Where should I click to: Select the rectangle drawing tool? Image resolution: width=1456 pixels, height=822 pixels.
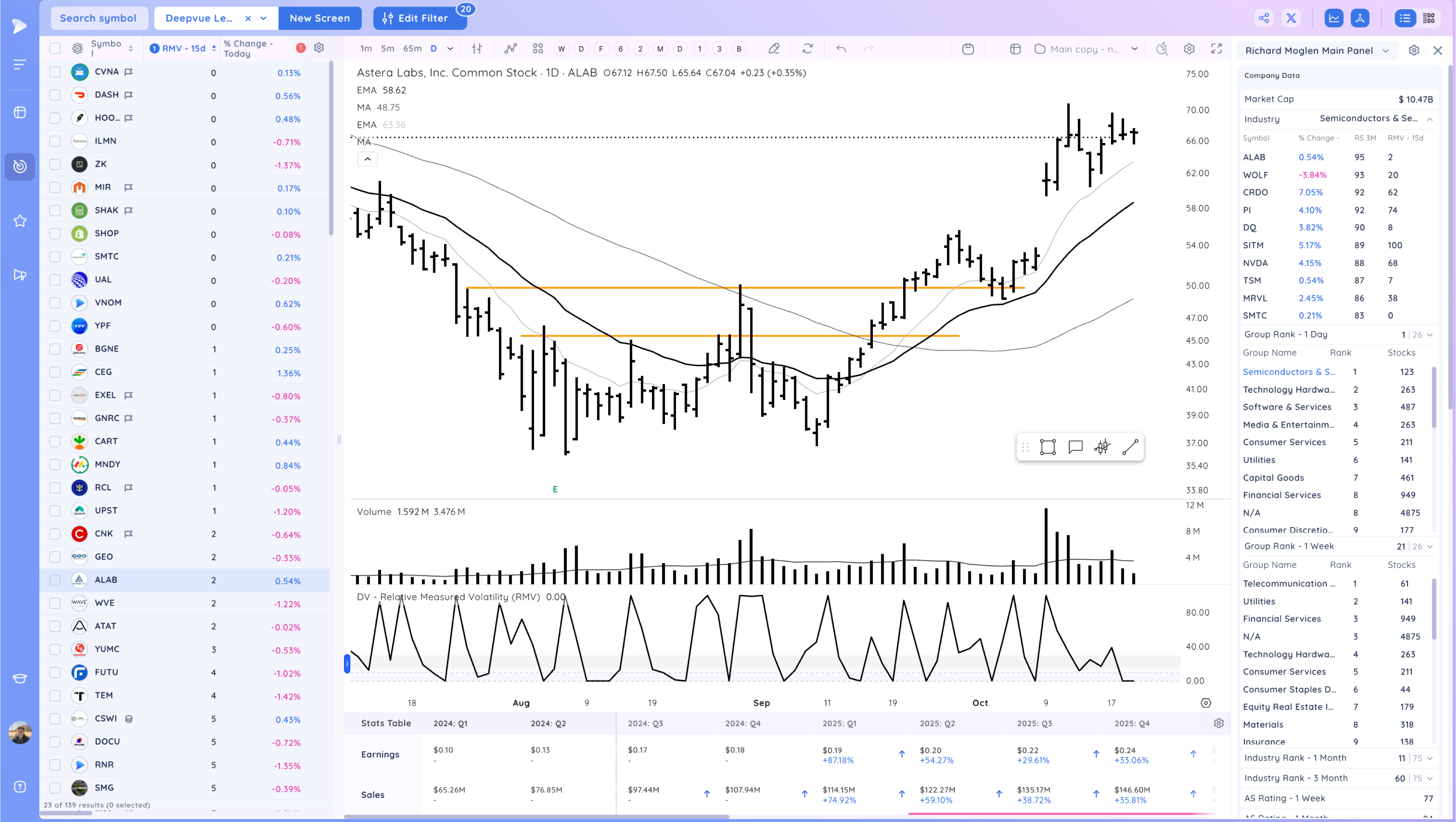tap(1047, 447)
